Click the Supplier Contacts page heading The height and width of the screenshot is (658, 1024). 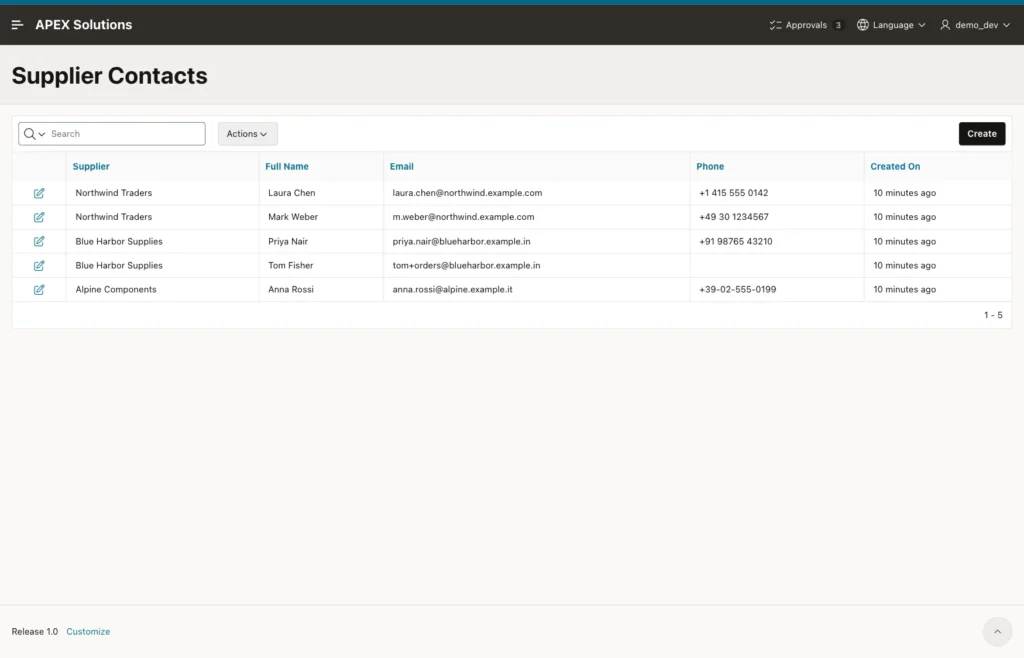(x=109, y=76)
